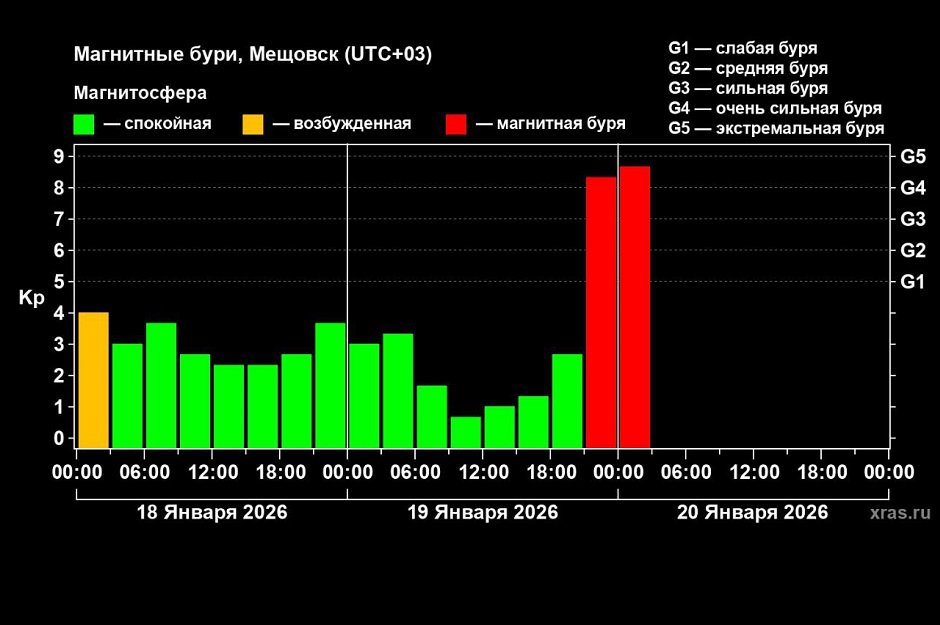Screen dimensions: 940x625
Task: Select the '19 Января 2026' date label
Action: [x=482, y=513]
